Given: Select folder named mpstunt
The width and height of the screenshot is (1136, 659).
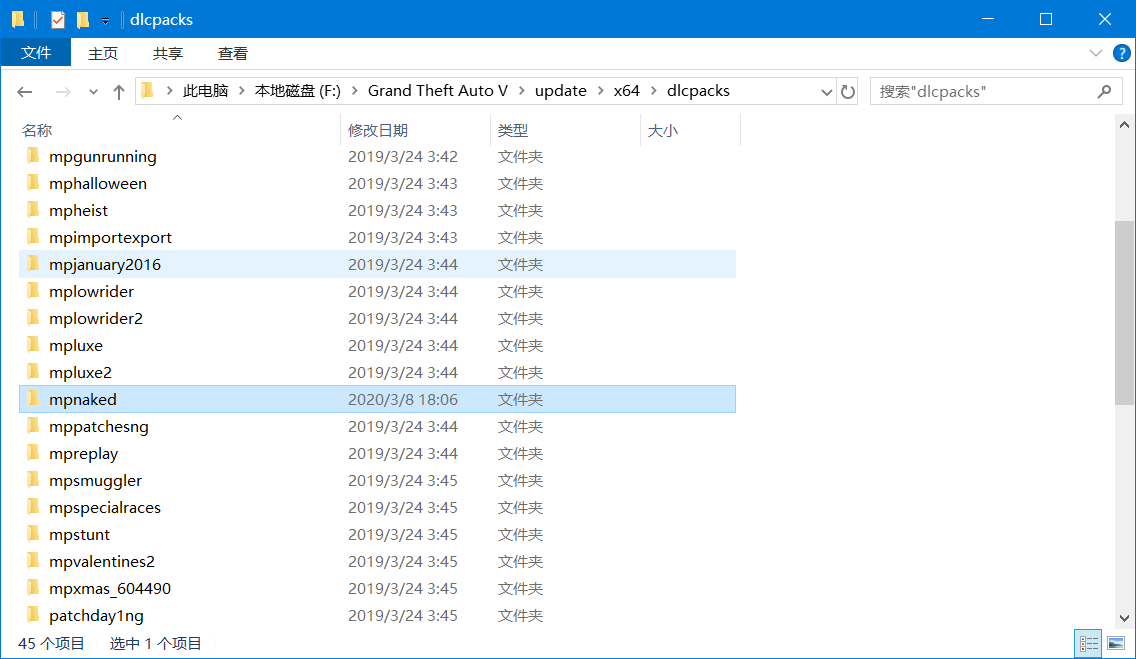Looking at the screenshot, I should click(80, 534).
